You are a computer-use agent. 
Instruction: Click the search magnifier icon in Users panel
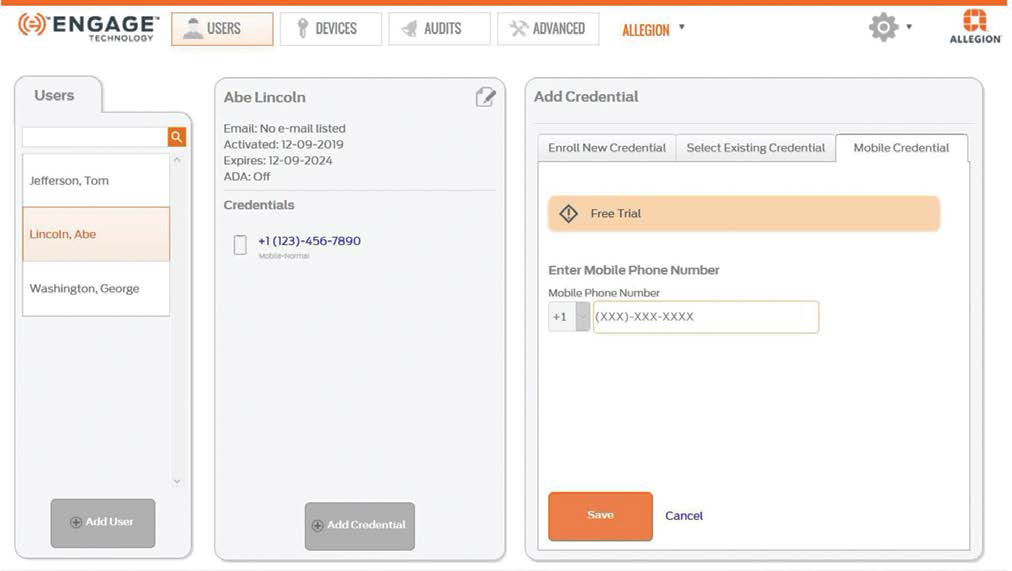(x=177, y=137)
